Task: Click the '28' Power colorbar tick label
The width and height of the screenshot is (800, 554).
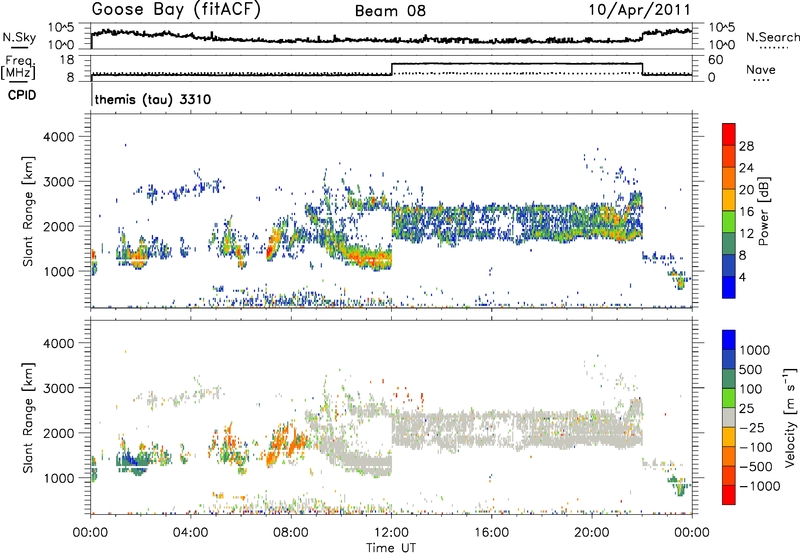Action: (x=746, y=146)
